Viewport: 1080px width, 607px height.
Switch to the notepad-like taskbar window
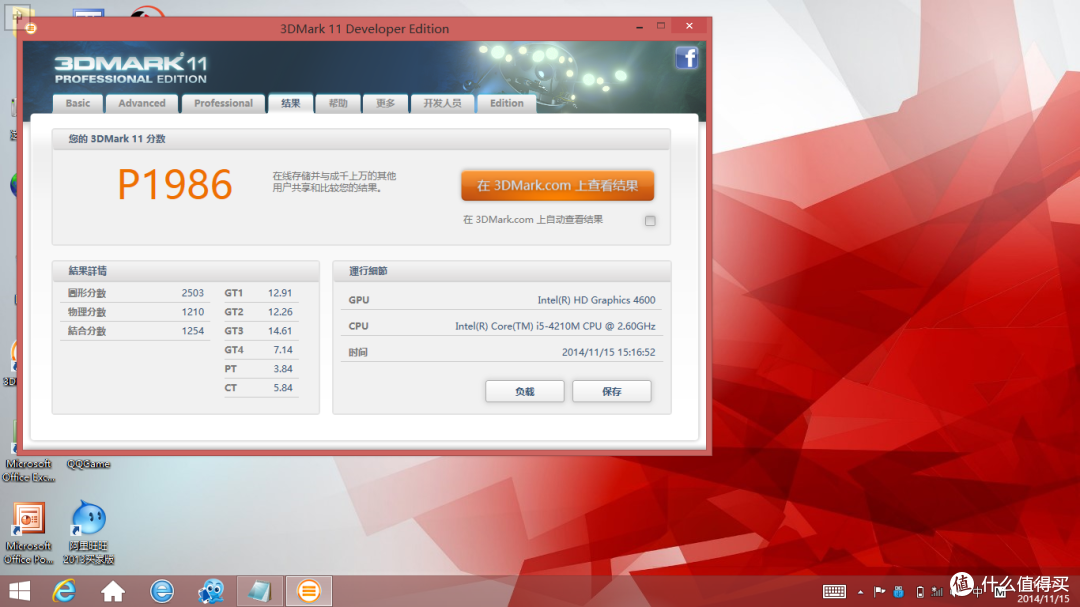coord(260,591)
